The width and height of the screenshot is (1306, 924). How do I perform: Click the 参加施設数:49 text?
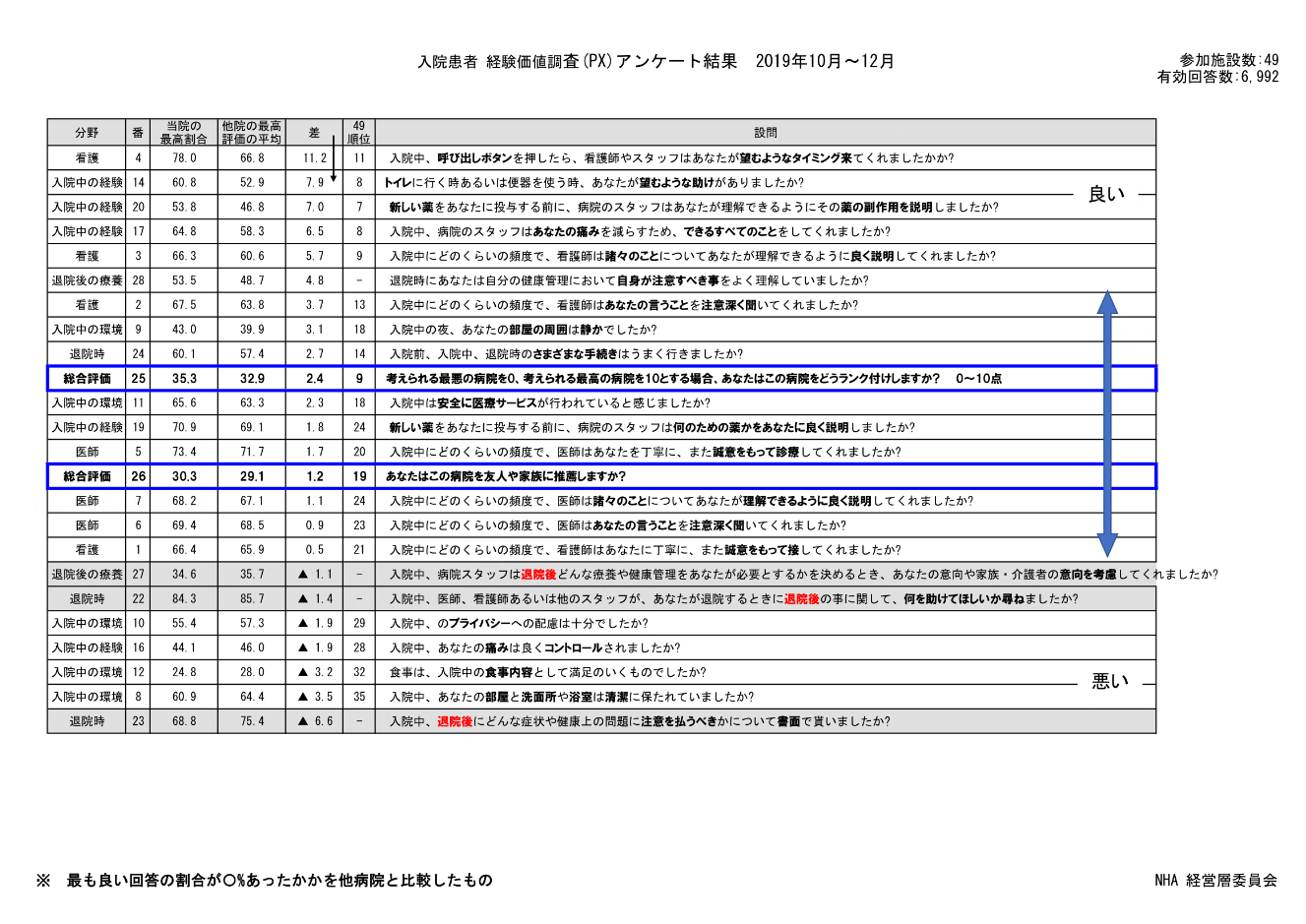[x=1229, y=60]
